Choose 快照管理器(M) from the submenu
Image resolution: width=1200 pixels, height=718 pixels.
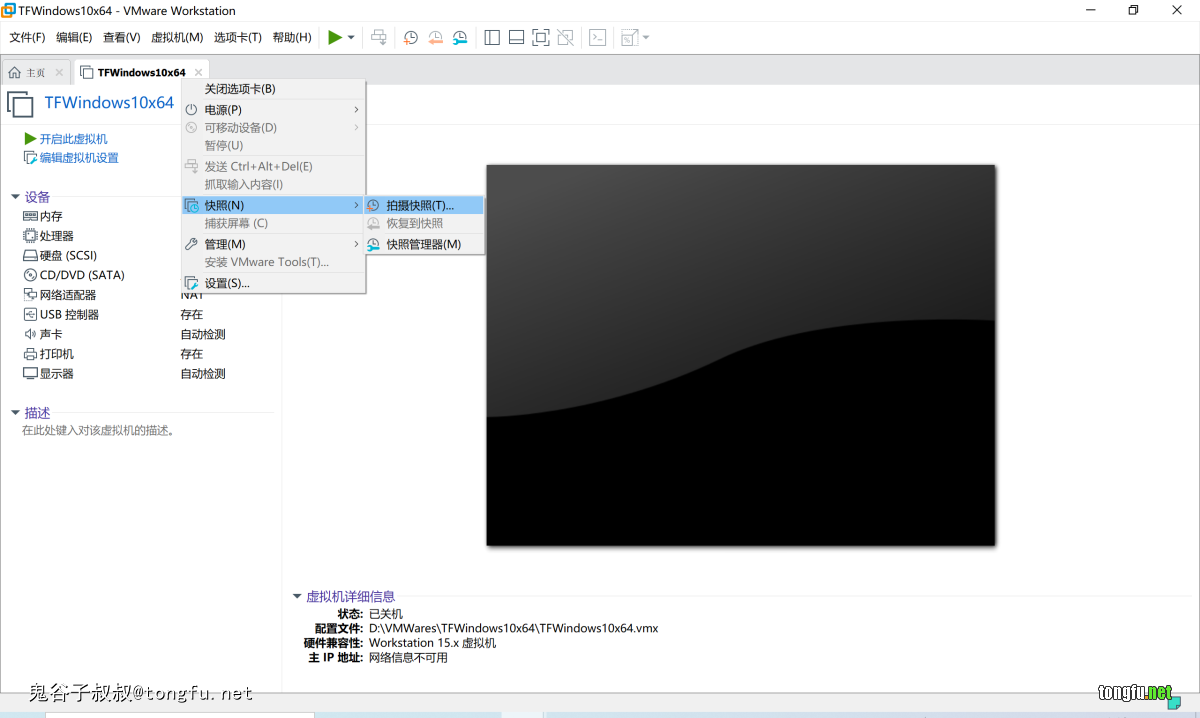click(x=423, y=244)
